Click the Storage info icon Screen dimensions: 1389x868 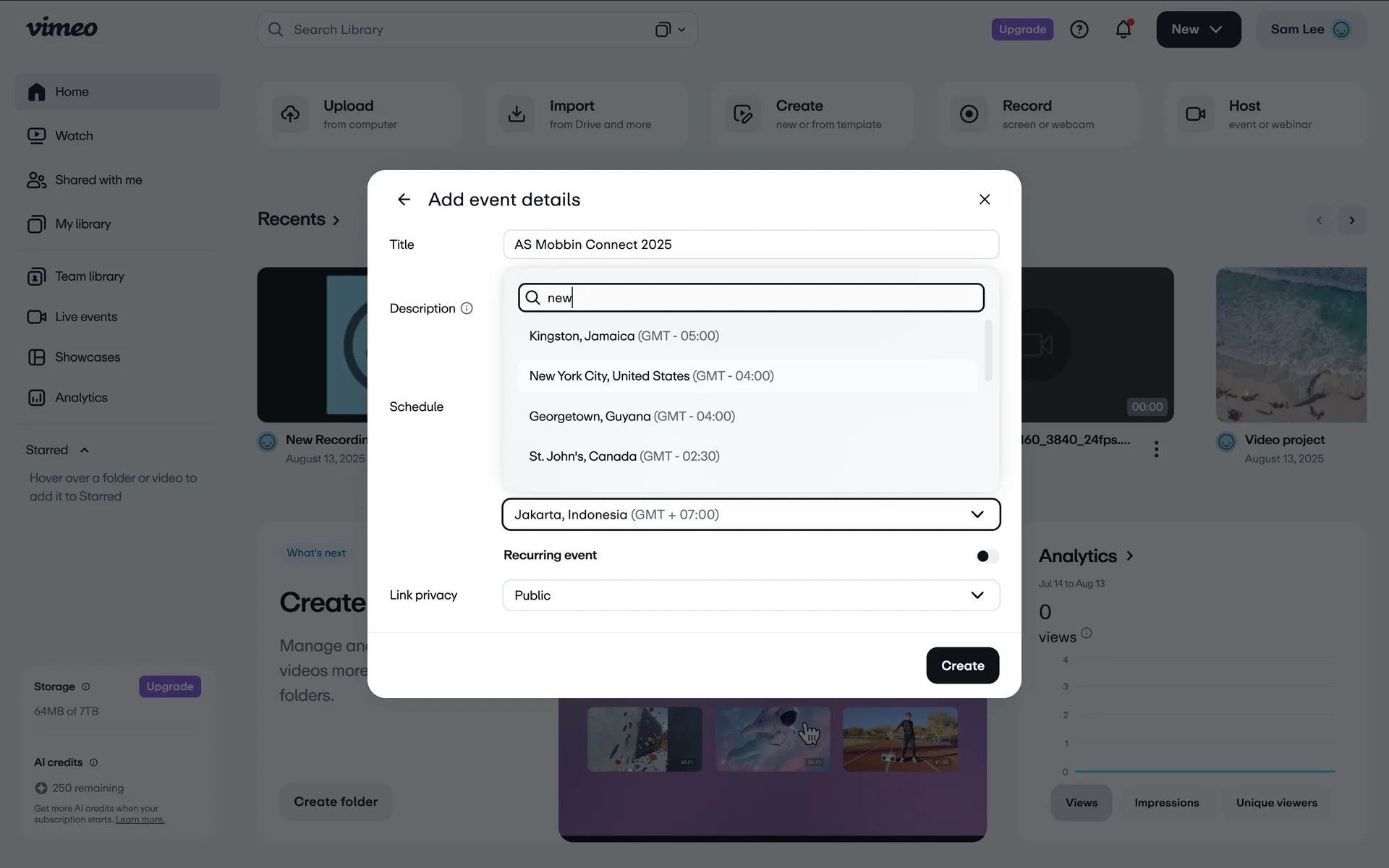point(86,686)
